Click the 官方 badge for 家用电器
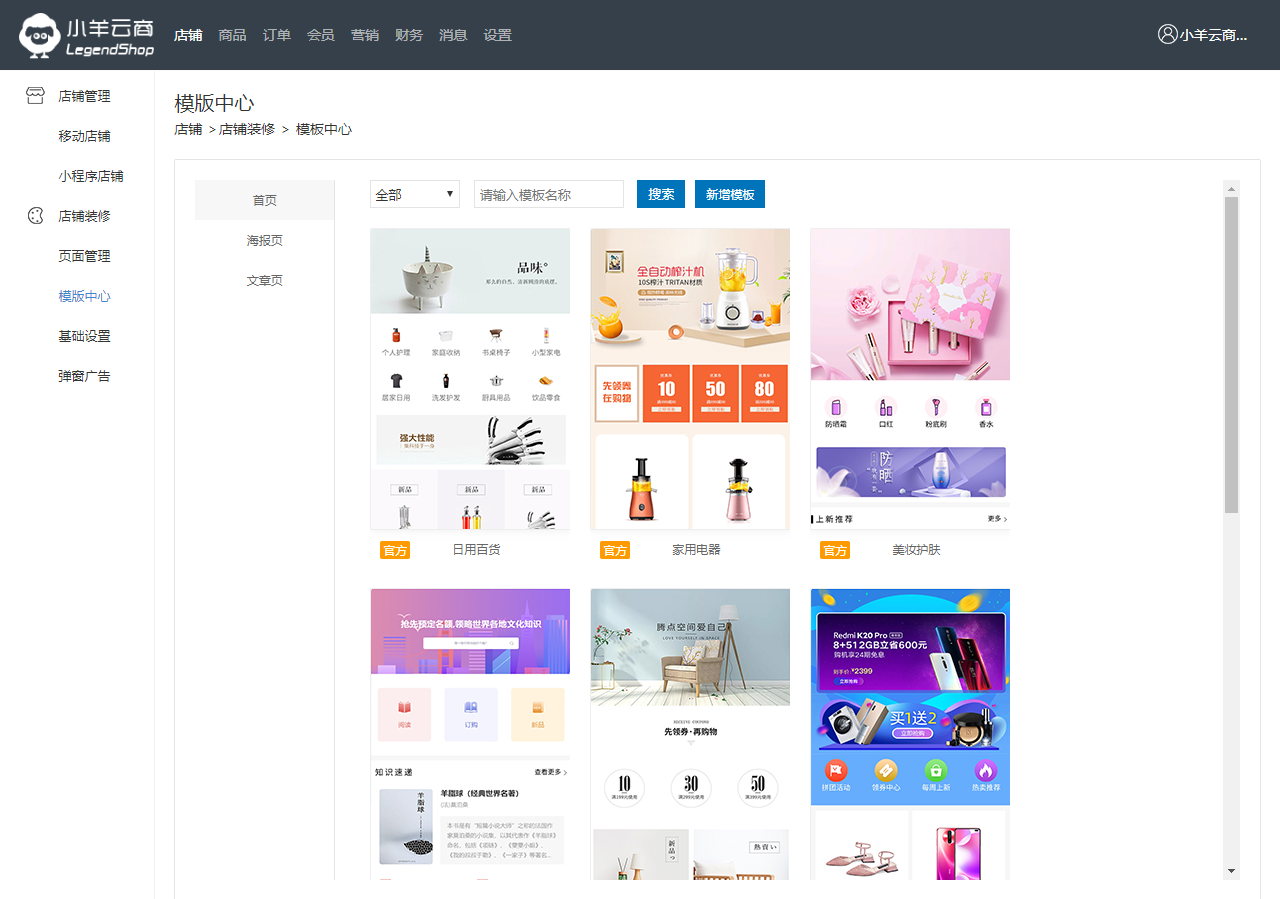Viewport: 1280px width, 899px height. click(615, 550)
